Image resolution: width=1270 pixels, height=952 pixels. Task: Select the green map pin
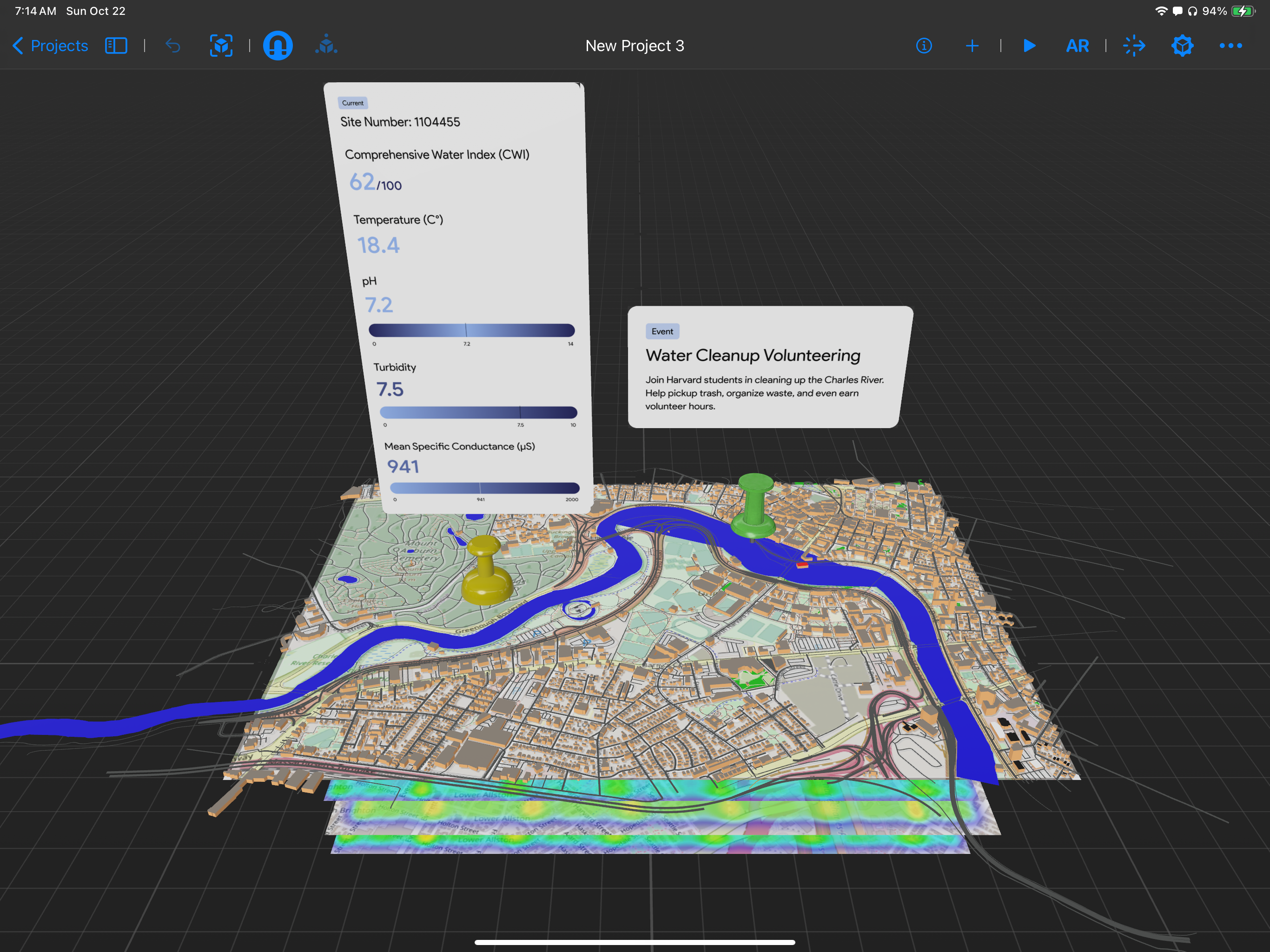754,504
